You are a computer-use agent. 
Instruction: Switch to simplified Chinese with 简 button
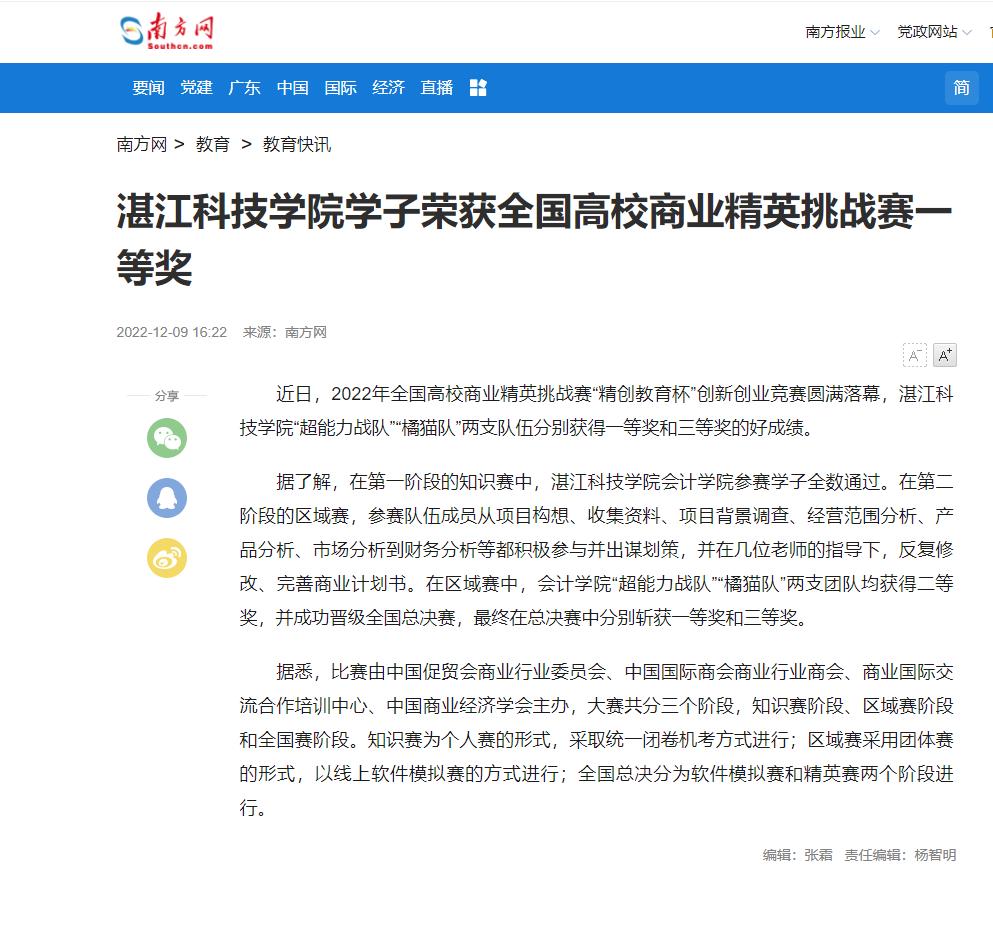pyautogui.click(x=961, y=87)
